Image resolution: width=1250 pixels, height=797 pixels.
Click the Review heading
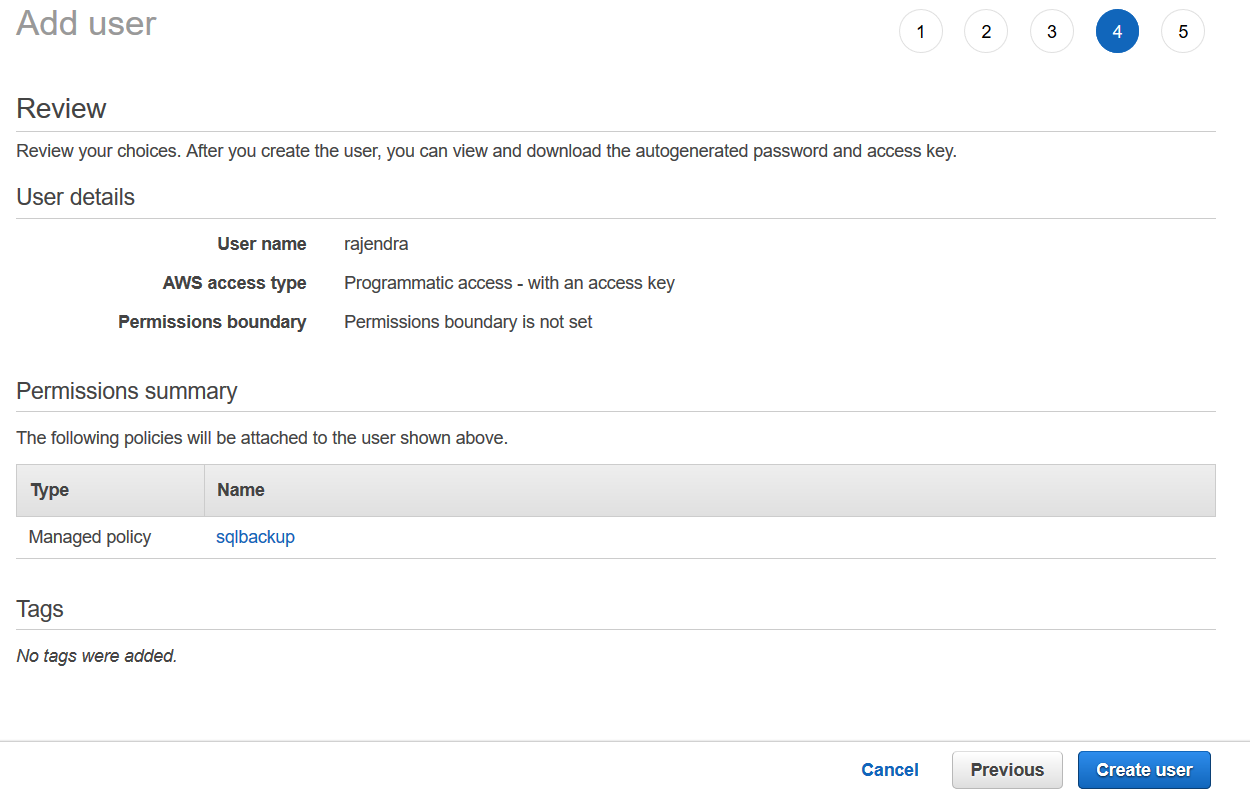point(62,108)
